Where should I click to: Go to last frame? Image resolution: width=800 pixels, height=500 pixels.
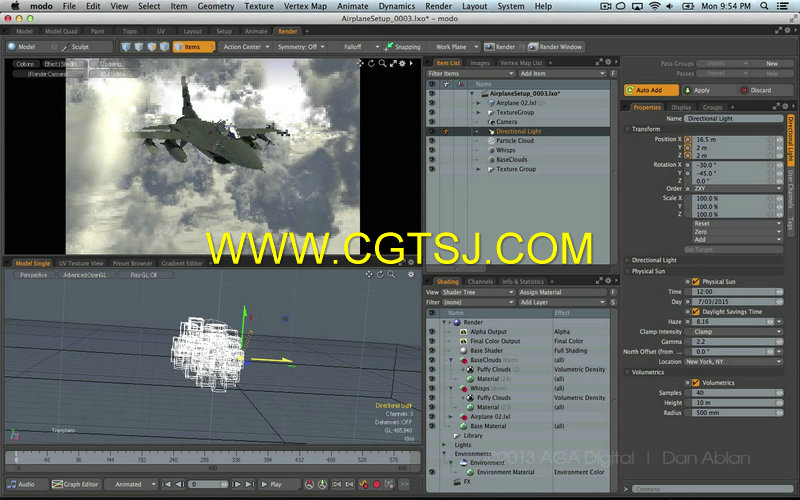point(249,484)
